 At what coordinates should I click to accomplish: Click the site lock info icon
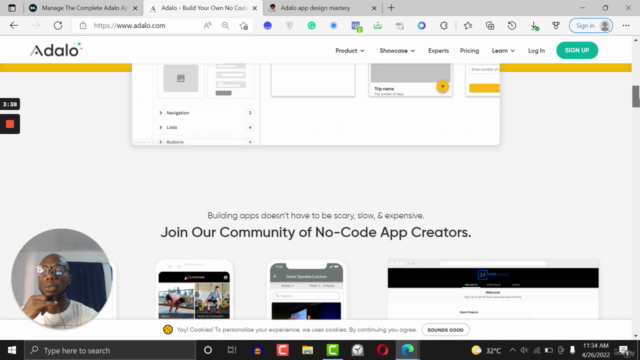[83, 25]
